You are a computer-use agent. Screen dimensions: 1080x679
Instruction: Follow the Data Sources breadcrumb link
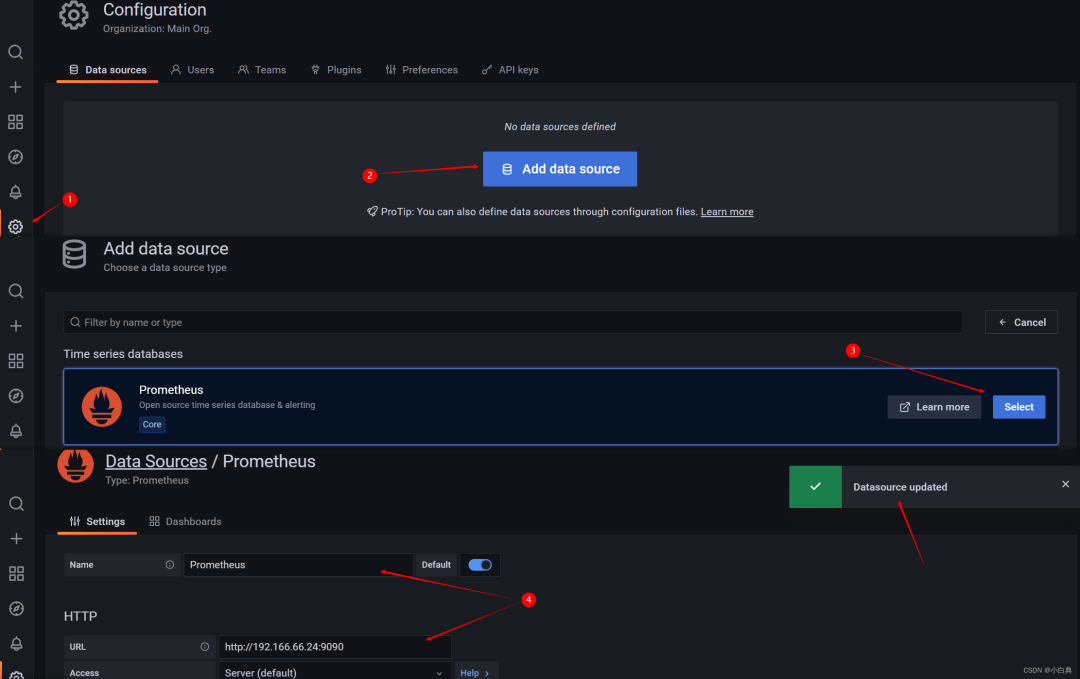click(156, 461)
